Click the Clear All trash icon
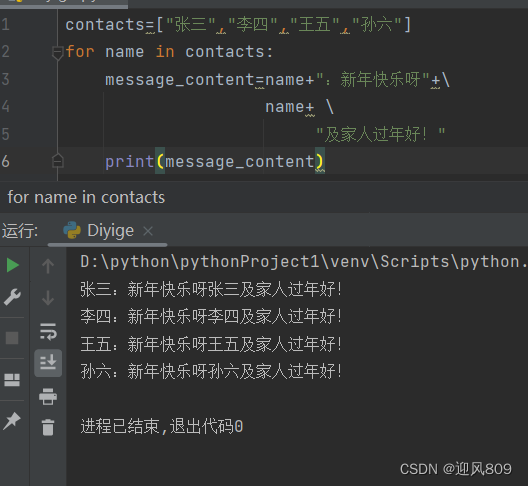Viewport: 528px width, 486px height. (48, 427)
